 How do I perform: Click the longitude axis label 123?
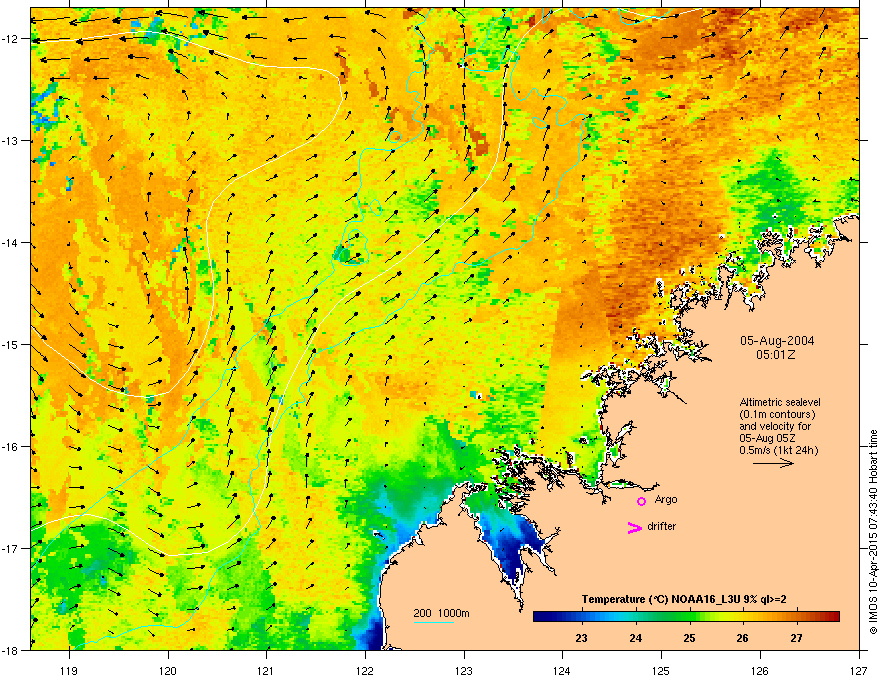coord(464,670)
